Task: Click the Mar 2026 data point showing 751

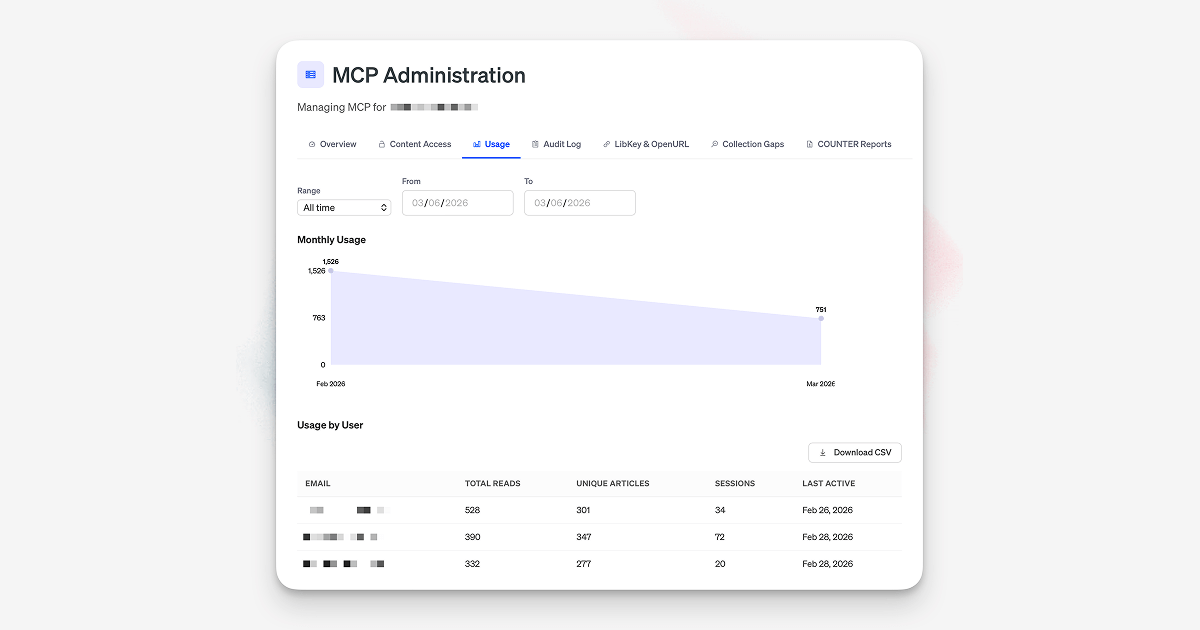Action: pos(820,320)
